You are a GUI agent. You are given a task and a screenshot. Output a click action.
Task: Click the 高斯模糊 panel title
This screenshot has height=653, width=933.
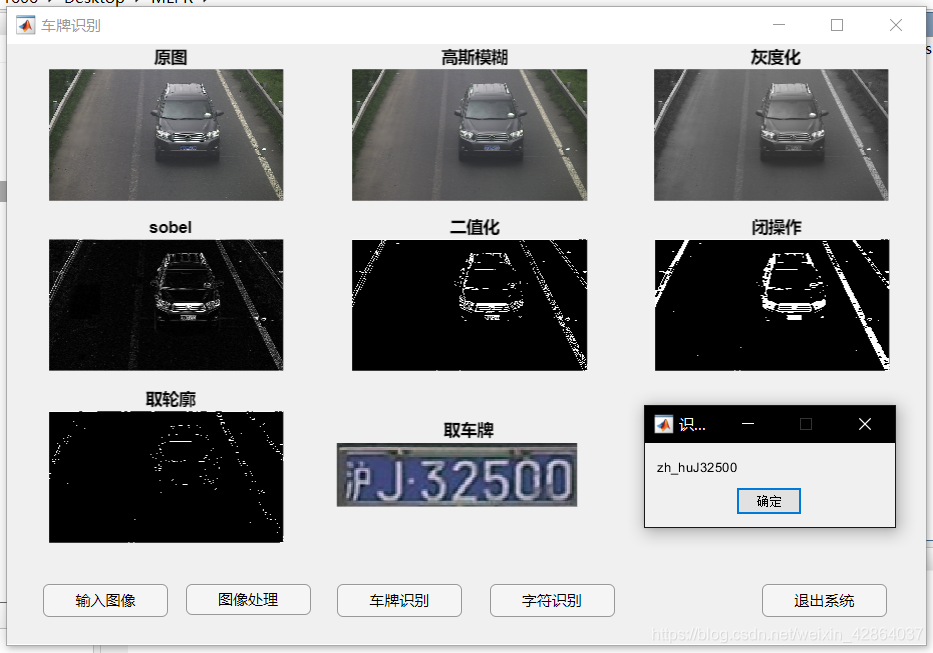coord(474,57)
